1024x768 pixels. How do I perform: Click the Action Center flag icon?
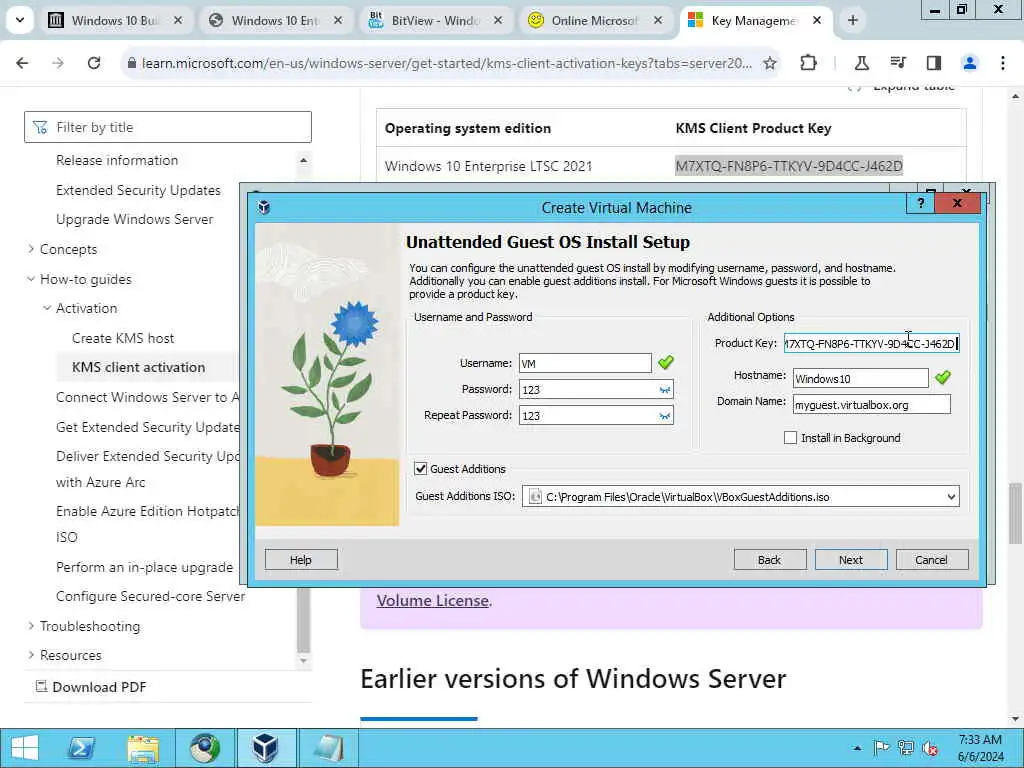point(881,748)
